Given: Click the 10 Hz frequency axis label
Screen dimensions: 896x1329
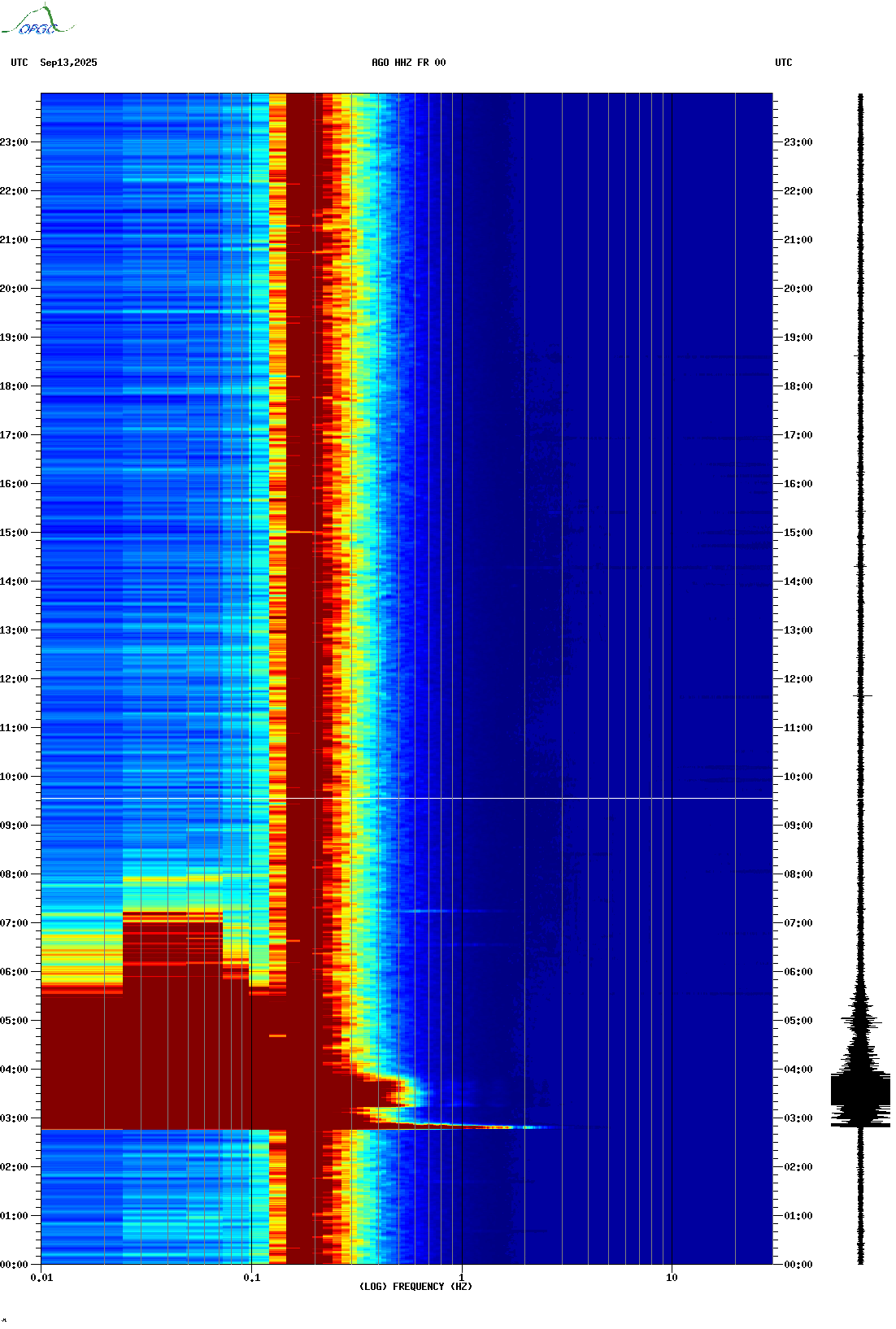Looking at the screenshot, I should [x=672, y=1278].
